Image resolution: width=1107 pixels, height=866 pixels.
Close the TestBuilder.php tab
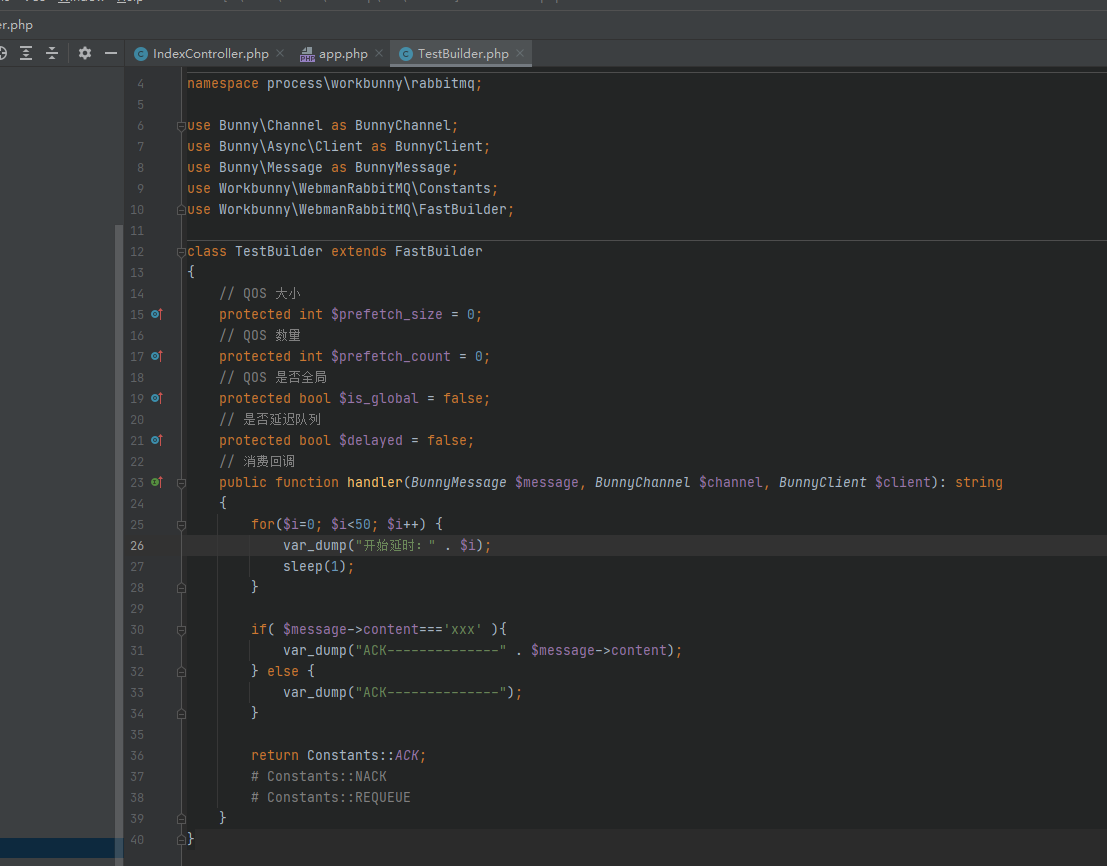coord(520,53)
